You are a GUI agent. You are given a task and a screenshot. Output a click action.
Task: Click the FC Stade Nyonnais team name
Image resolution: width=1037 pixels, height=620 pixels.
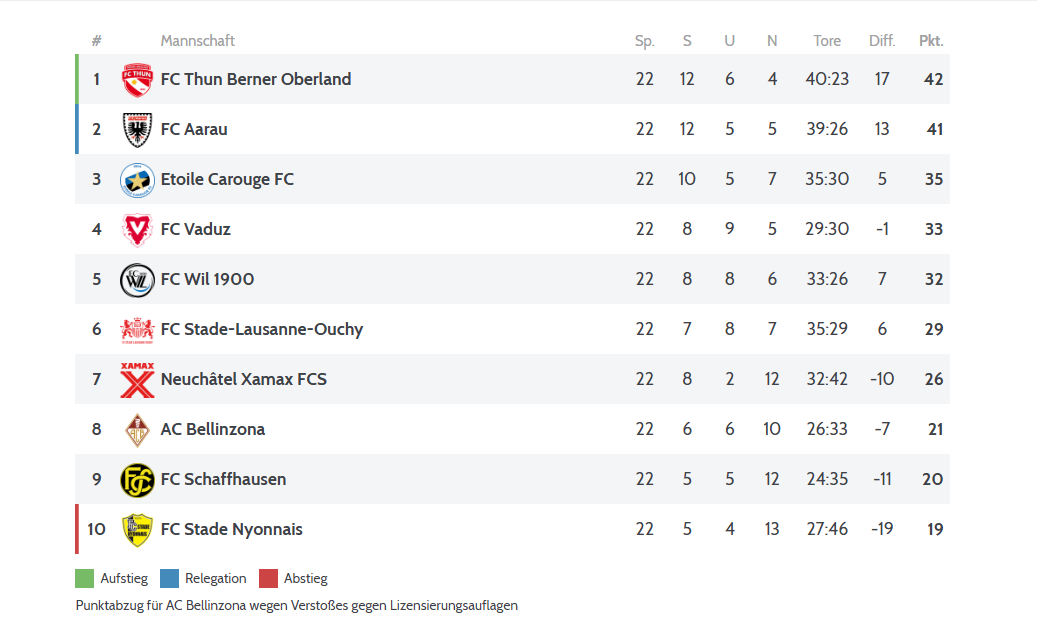point(231,530)
